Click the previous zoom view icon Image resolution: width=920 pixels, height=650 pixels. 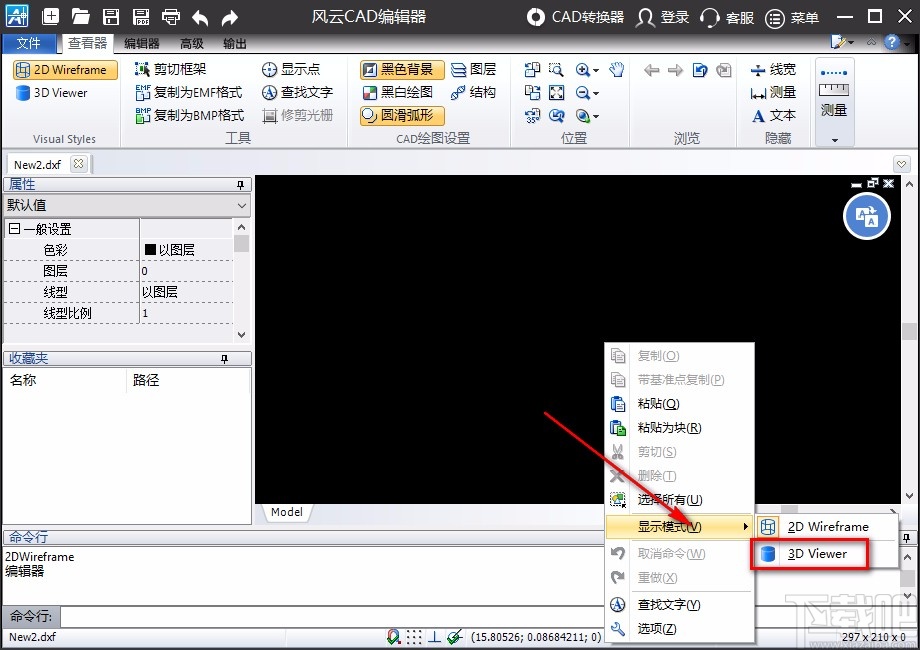[556, 116]
